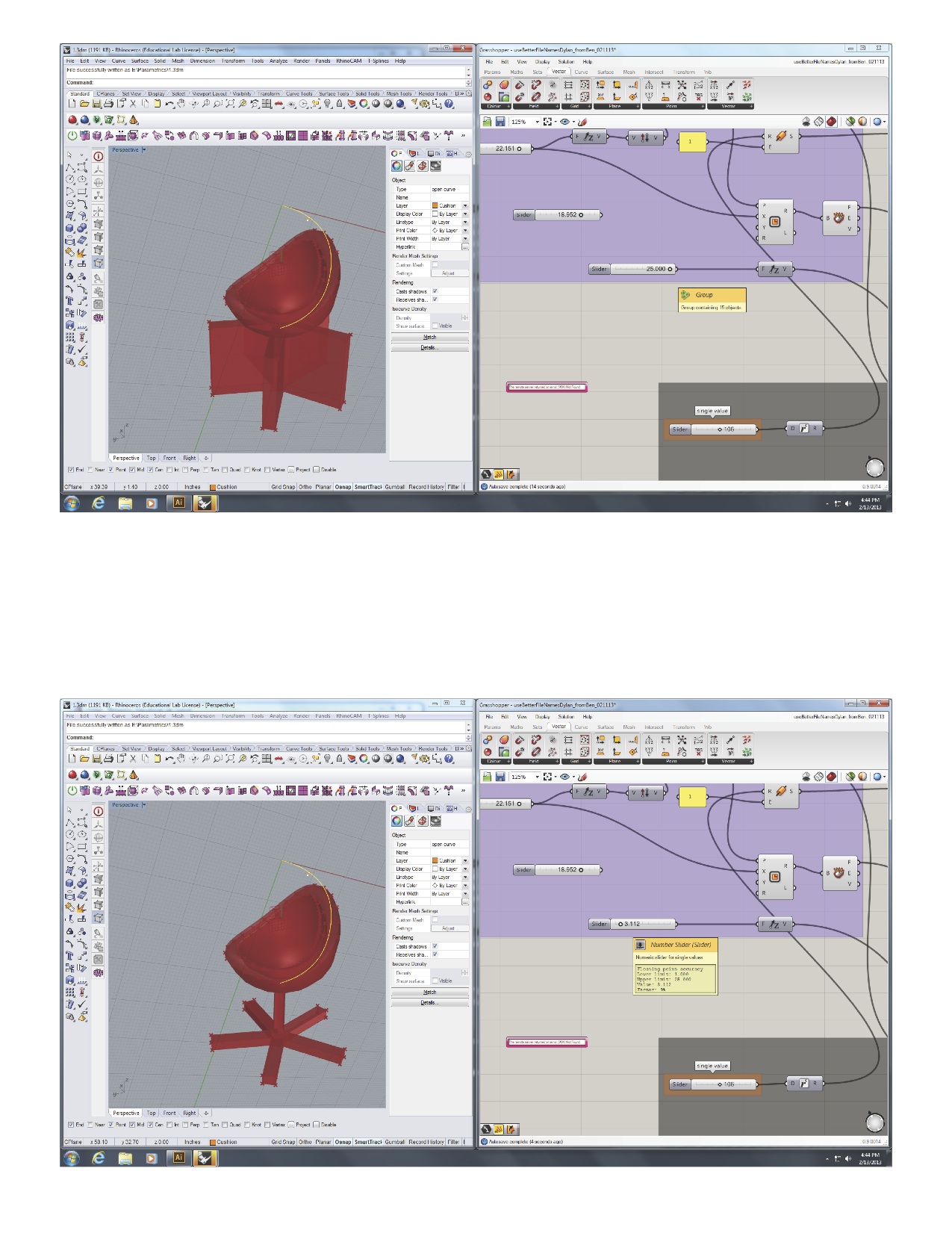This screenshot has width=952, height=1233.
Task: Switch to the Curve tab in upper Grasshopper ribbon
Action: 581,72
